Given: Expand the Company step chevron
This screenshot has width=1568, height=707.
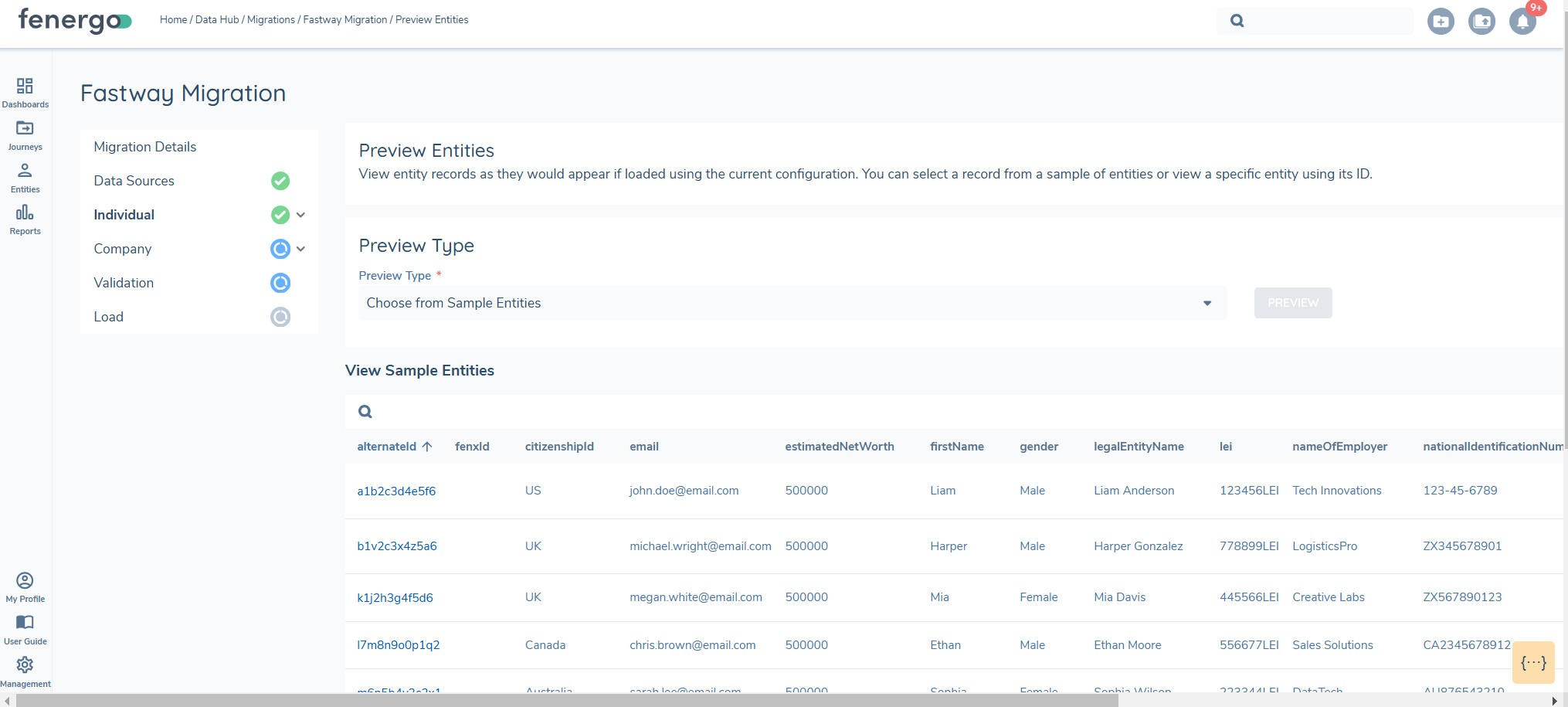Looking at the screenshot, I should tap(300, 249).
